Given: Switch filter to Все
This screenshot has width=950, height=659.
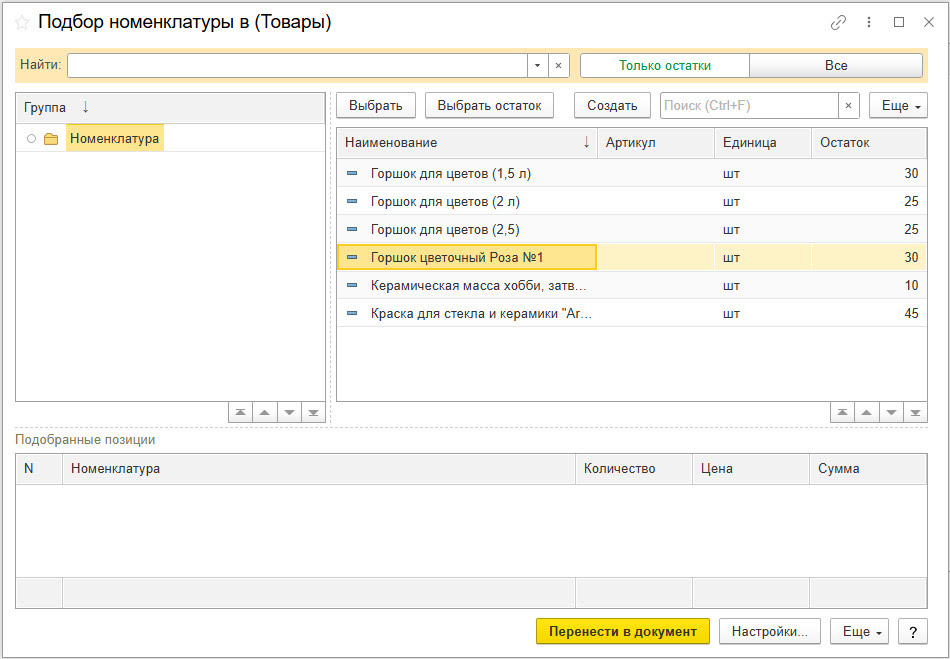Looking at the screenshot, I should 836,65.
